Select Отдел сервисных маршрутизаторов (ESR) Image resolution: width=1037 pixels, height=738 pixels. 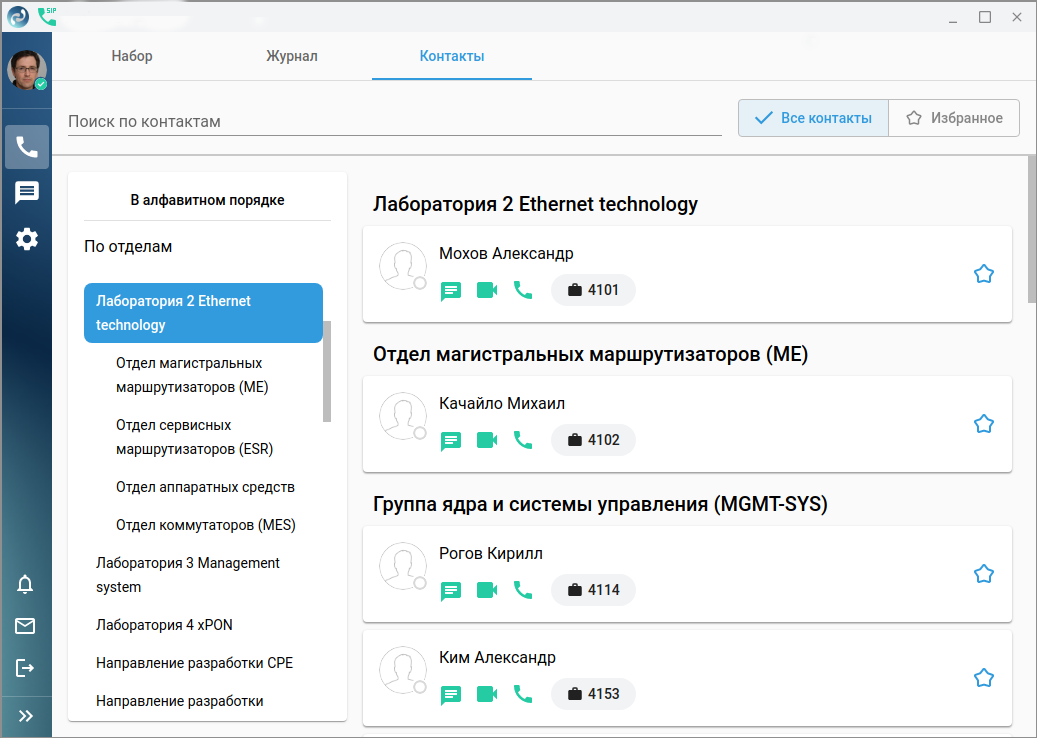pyautogui.click(x=194, y=437)
